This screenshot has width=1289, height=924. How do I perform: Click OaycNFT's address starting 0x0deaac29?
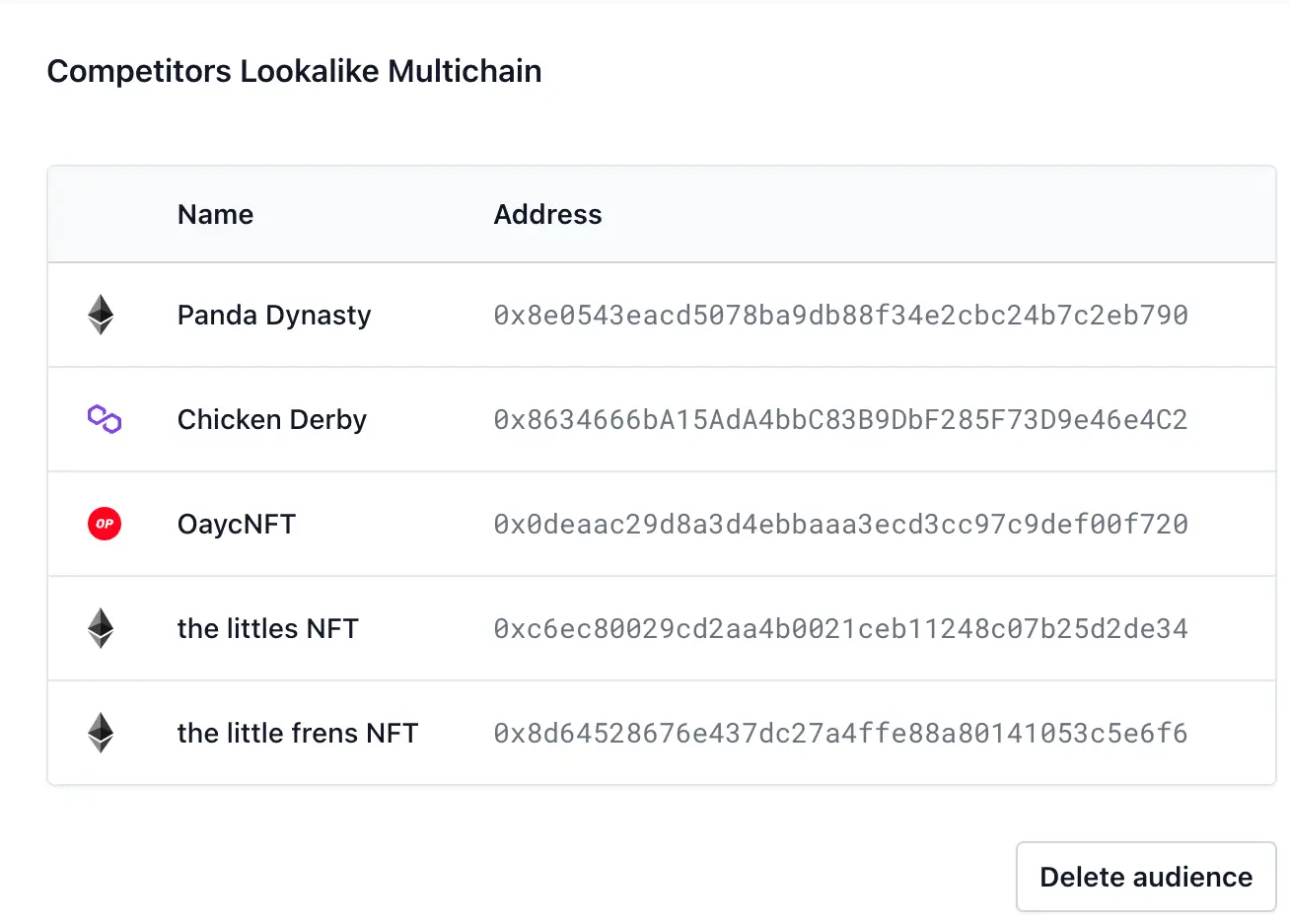[x=840, y=525]
